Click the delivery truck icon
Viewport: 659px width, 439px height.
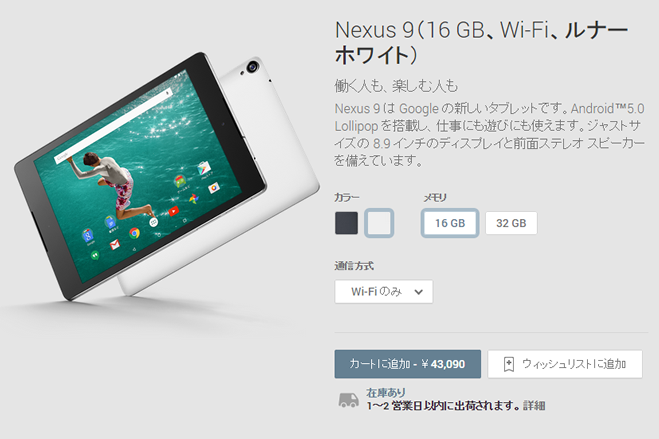pyautogui.click(x=348, y=400)
